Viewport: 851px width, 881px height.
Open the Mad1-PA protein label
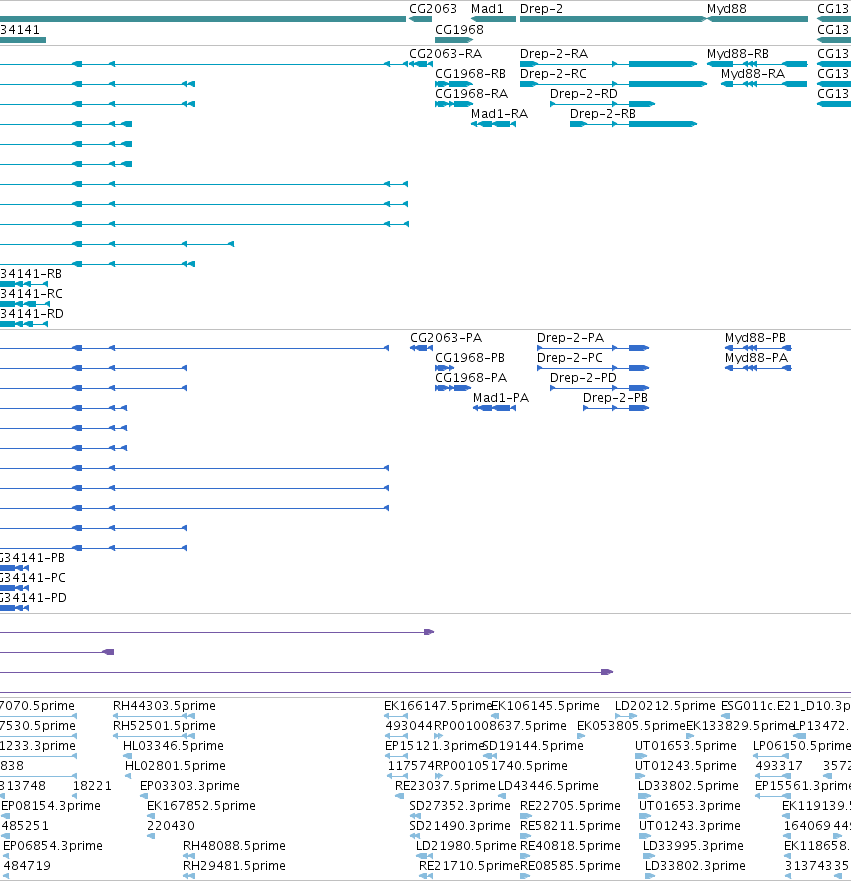click(501, 398)
